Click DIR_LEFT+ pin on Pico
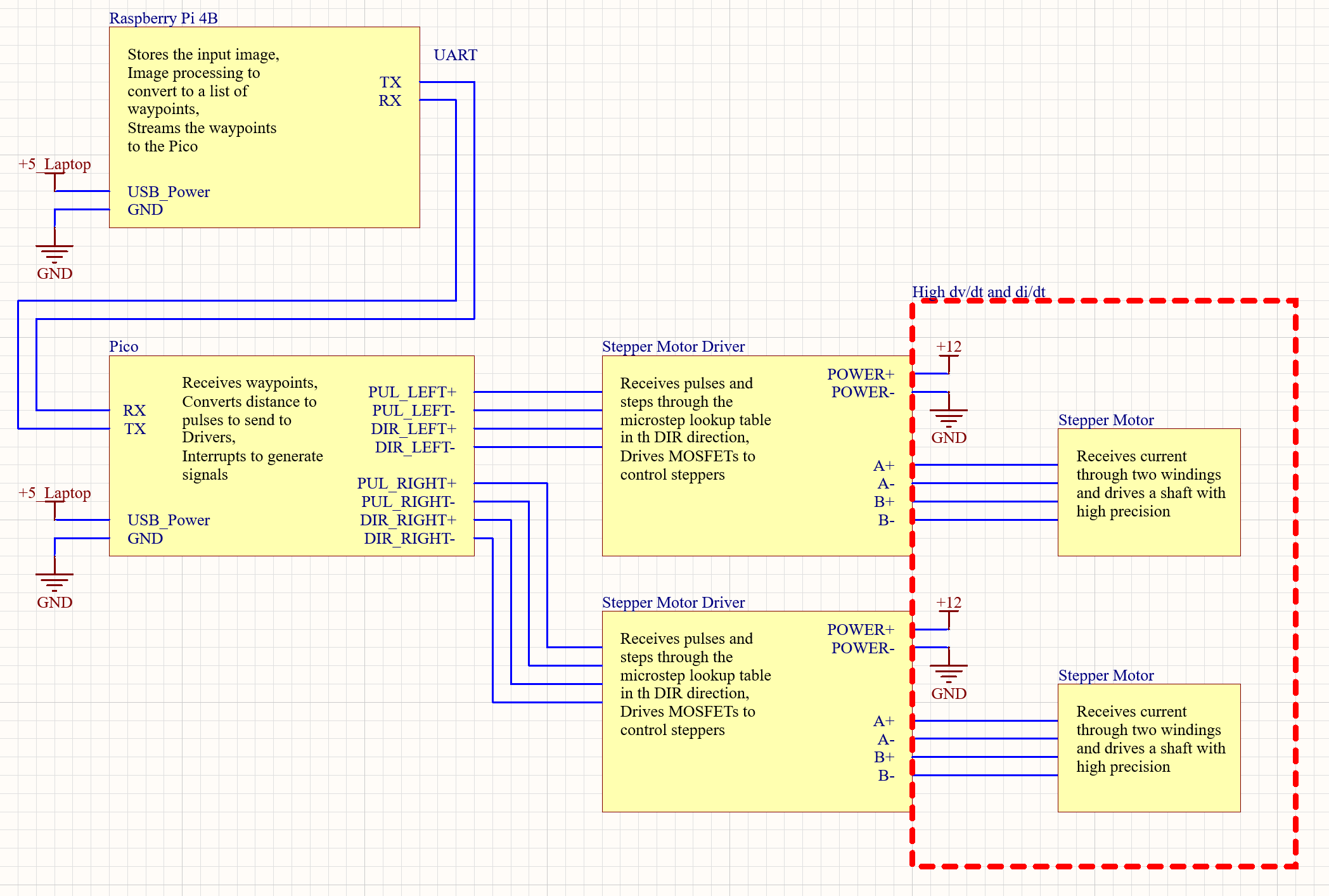Viewport: 1329px width, 896px height. tap(413, 429)
